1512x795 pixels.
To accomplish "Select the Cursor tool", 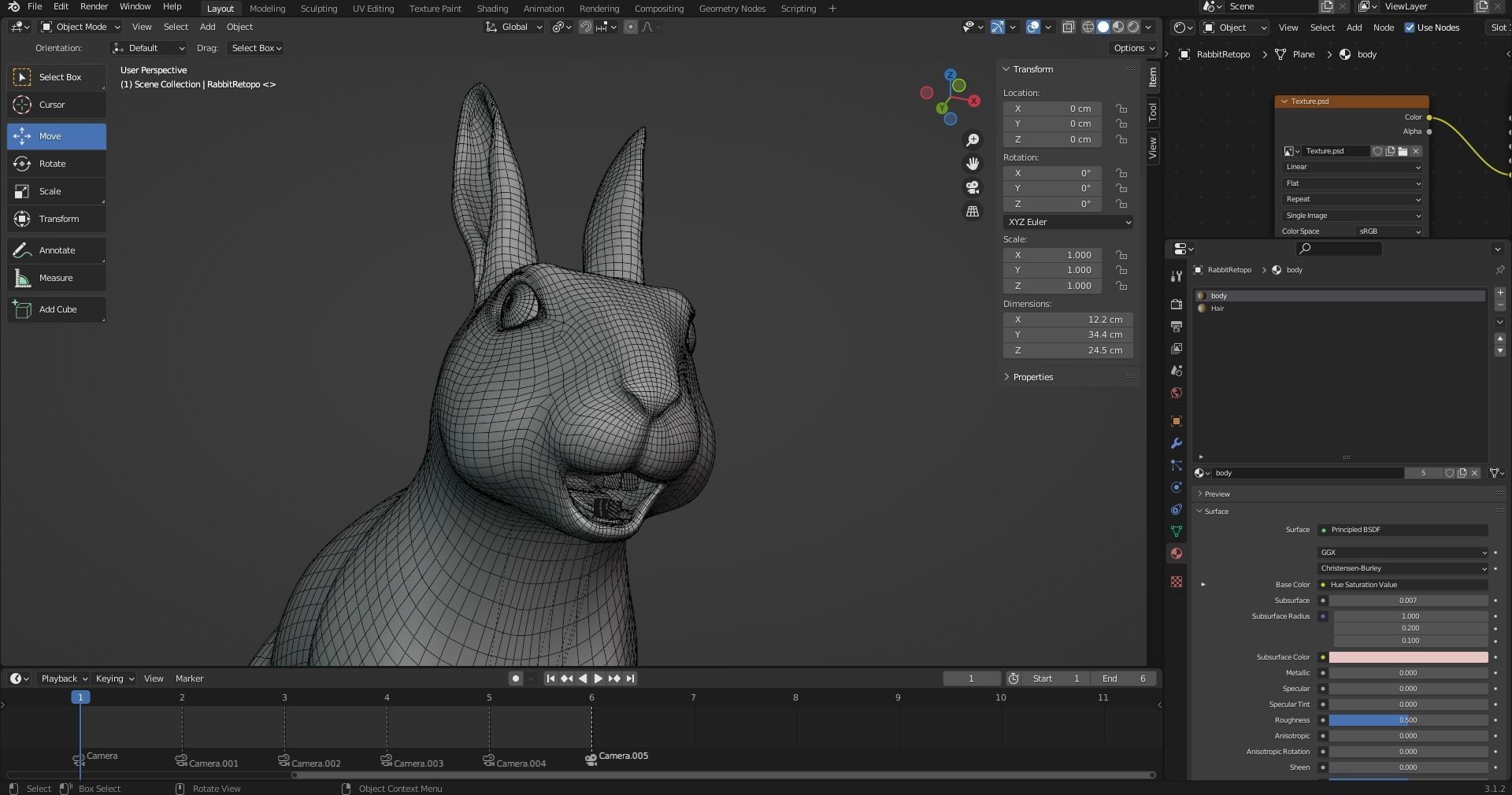I will (57, 105).
